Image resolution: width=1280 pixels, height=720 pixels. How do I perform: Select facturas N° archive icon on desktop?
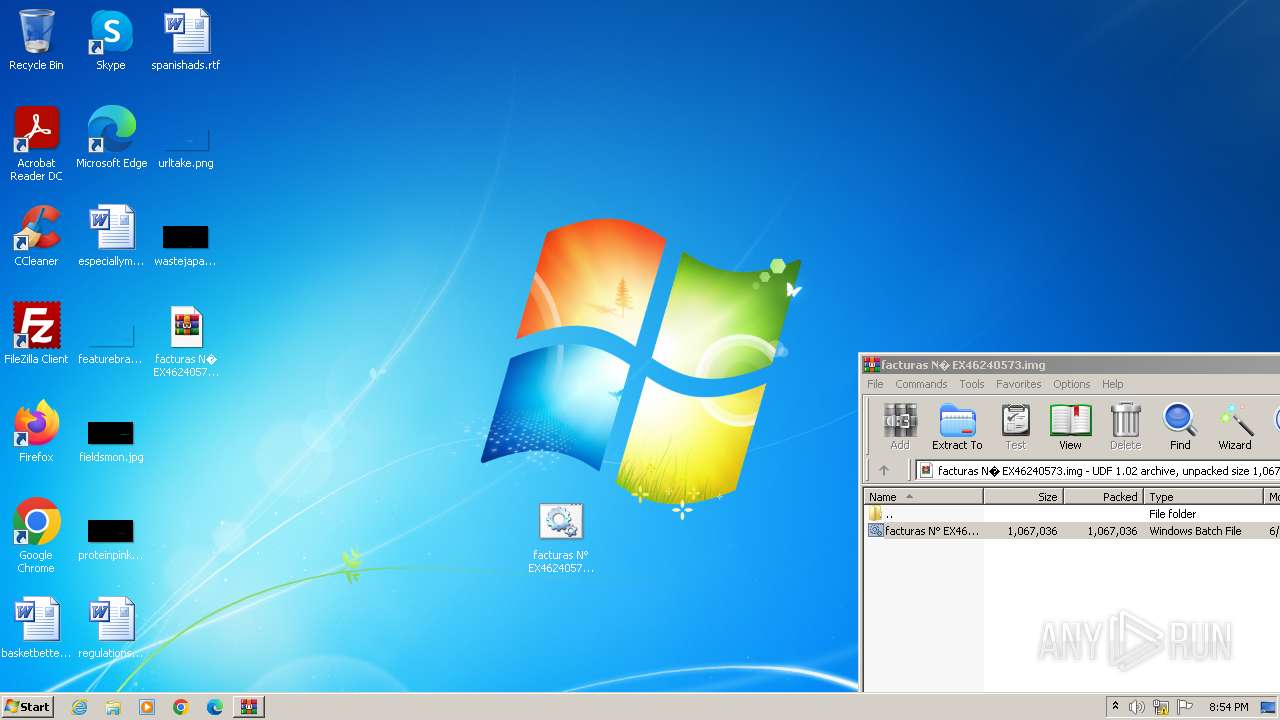(x=186, y=341)
